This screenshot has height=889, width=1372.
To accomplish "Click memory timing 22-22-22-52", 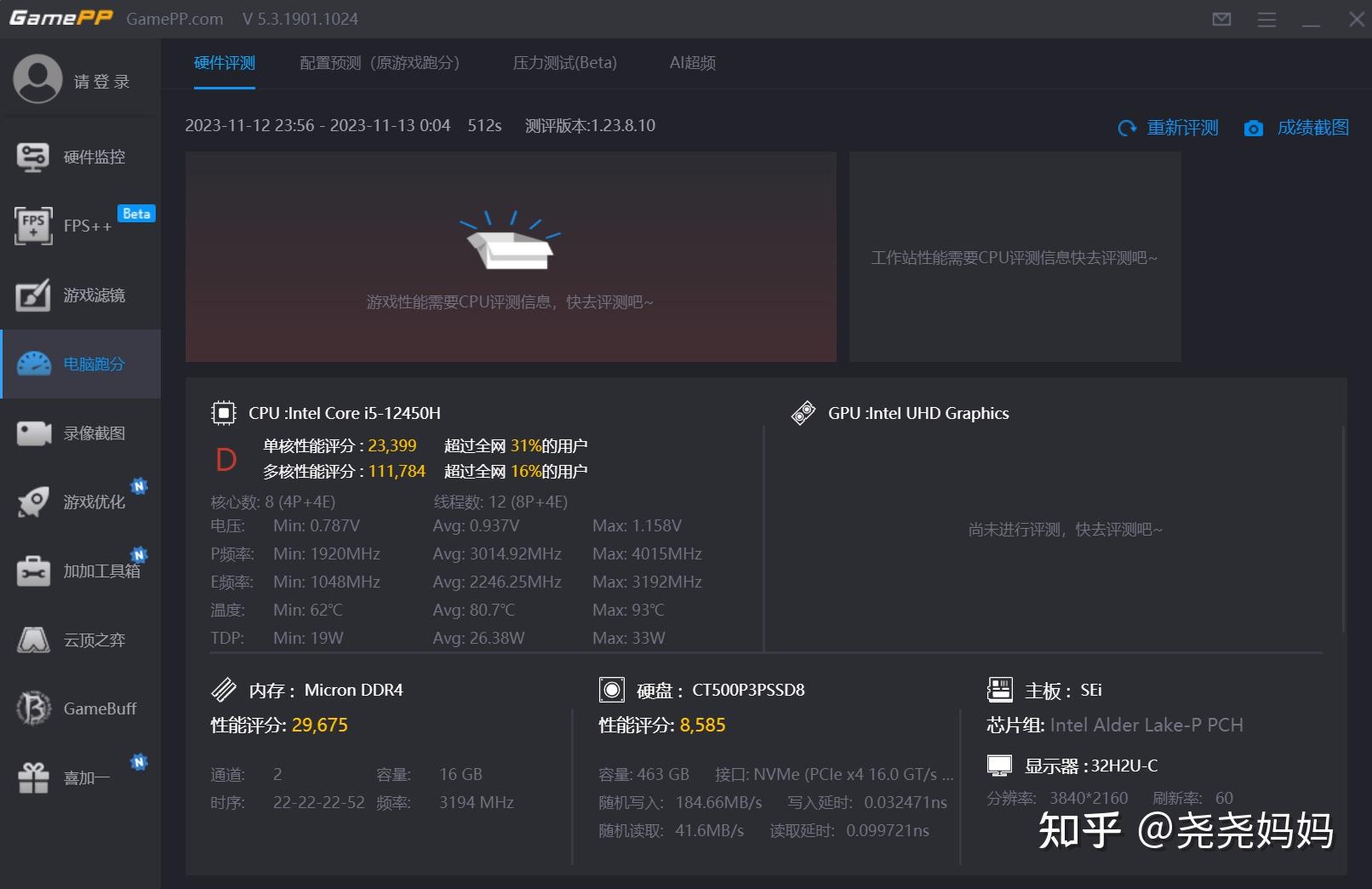I will pyautogui.click(x=318, y=802).
